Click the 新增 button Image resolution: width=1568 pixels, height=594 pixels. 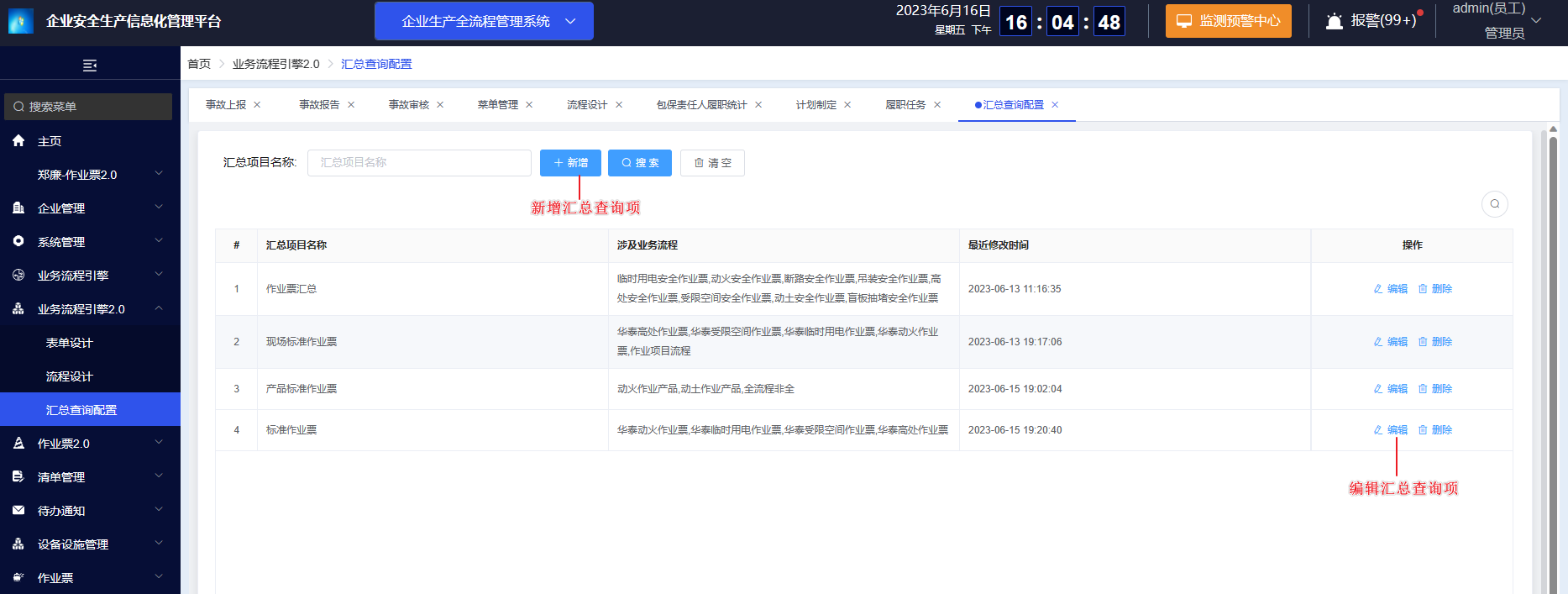(x=570, y=163)
